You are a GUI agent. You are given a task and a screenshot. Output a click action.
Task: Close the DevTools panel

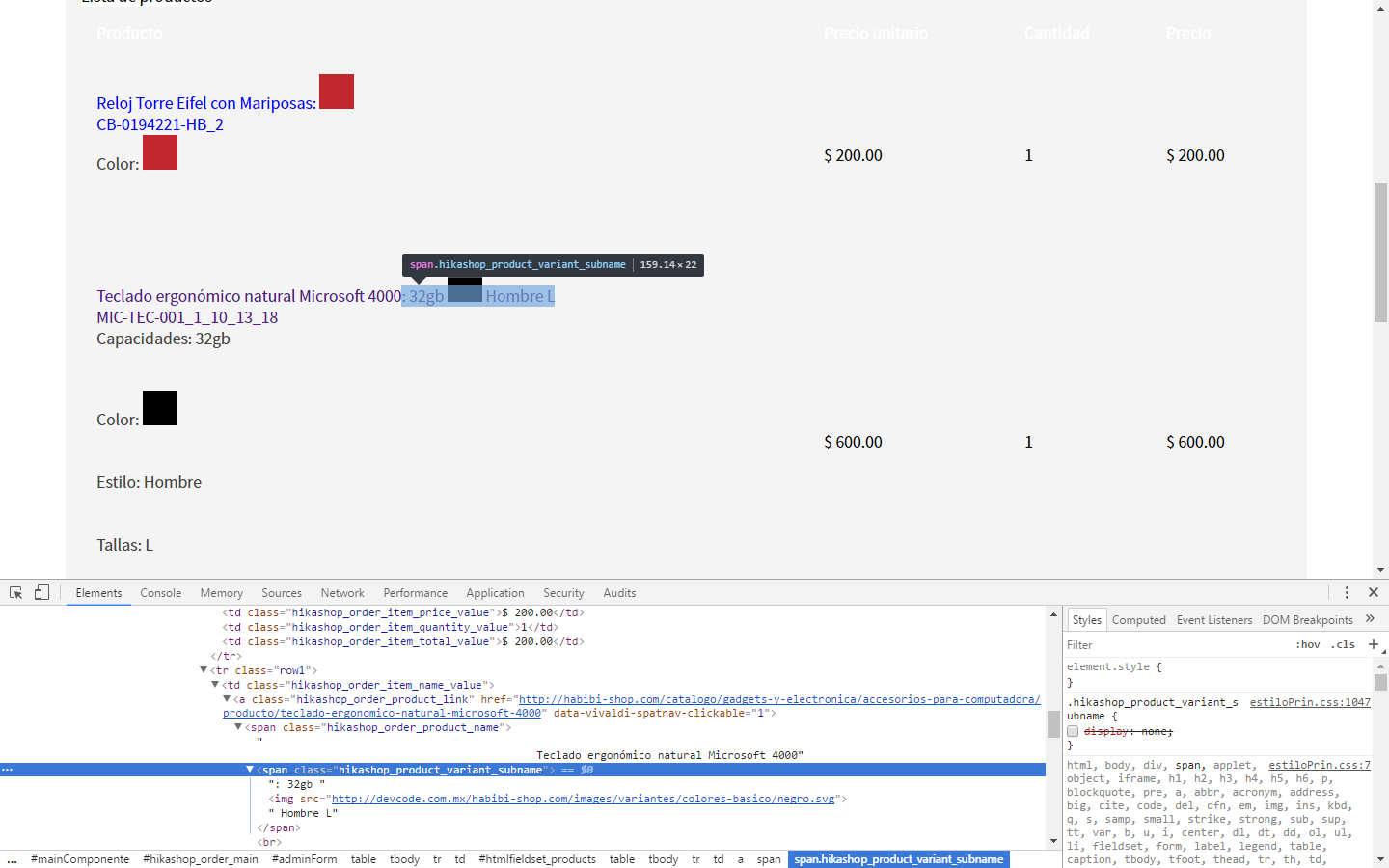(x=1374, y=592)
